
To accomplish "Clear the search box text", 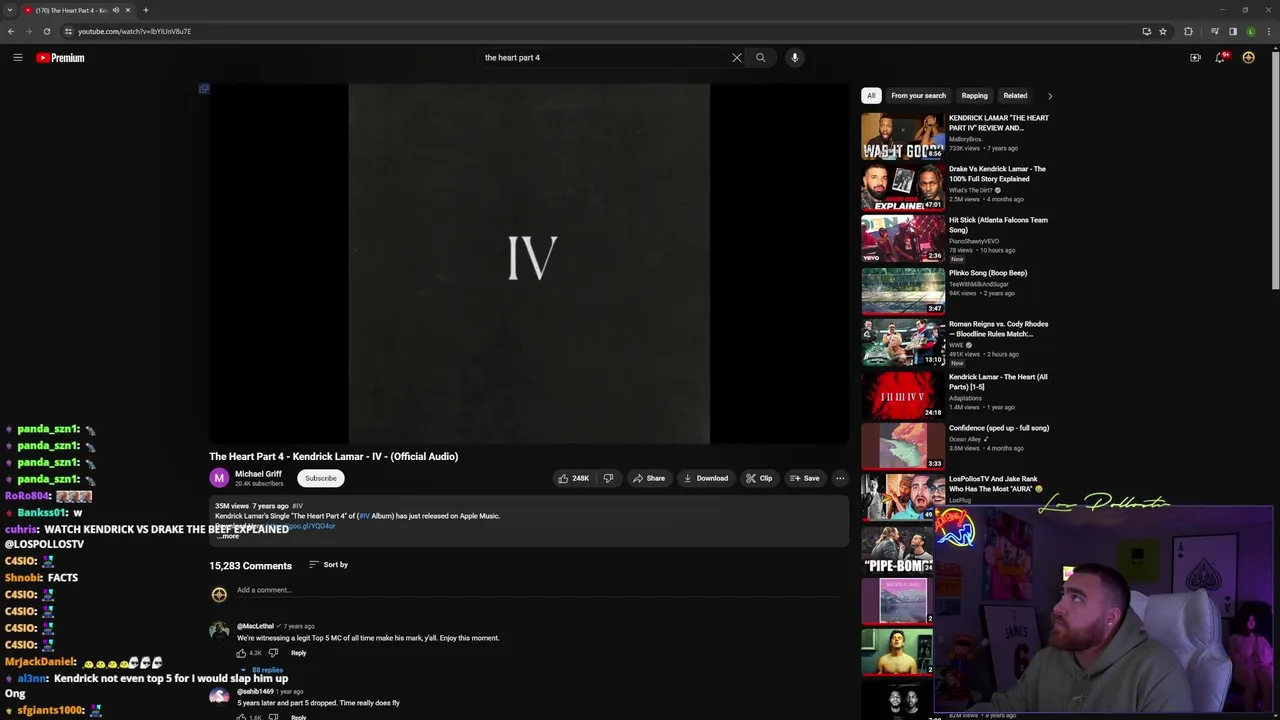I will (737, 58).
